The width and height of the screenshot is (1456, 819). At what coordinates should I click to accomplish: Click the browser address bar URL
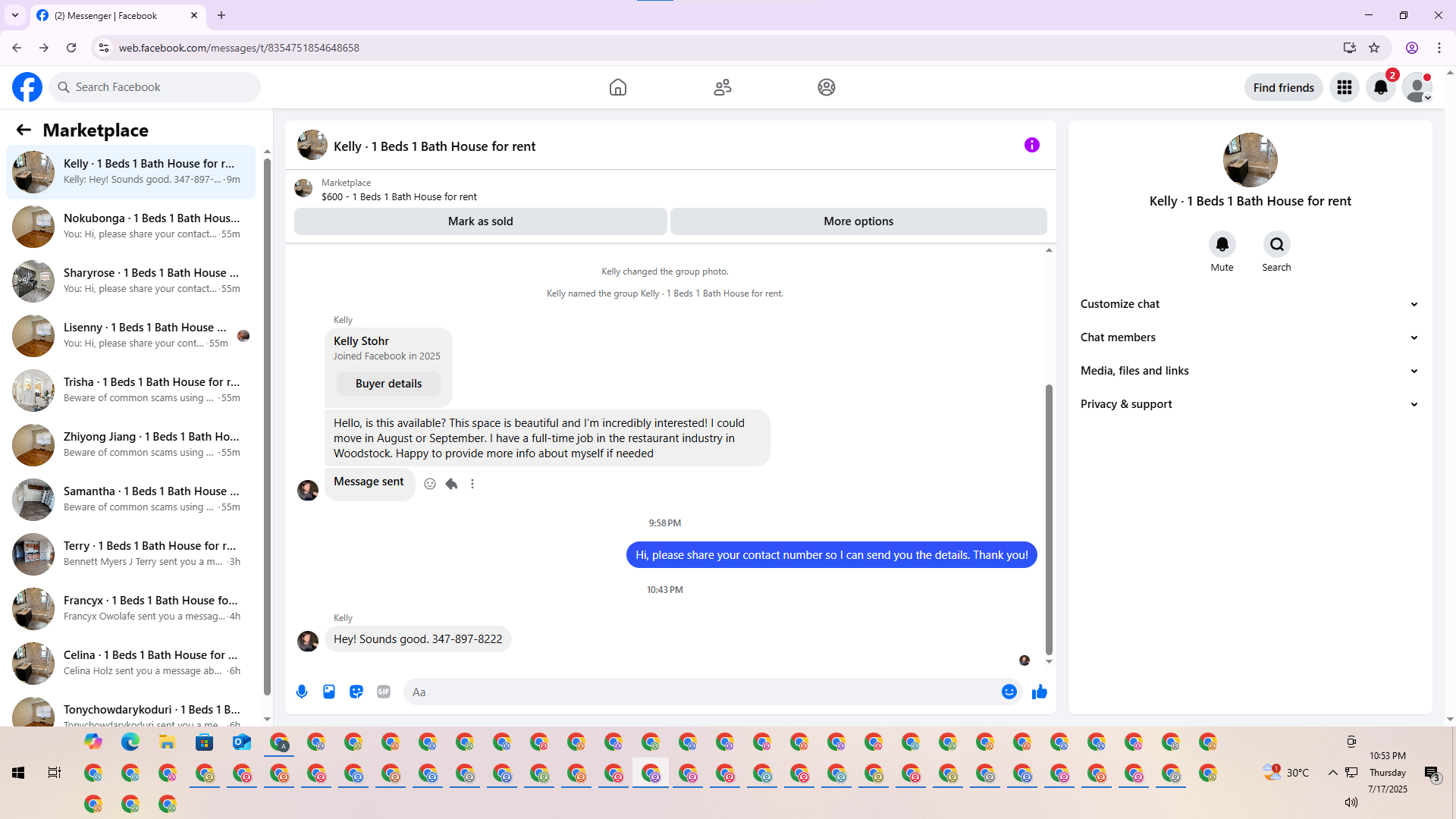pyautogui.click(x=239, y=48)
